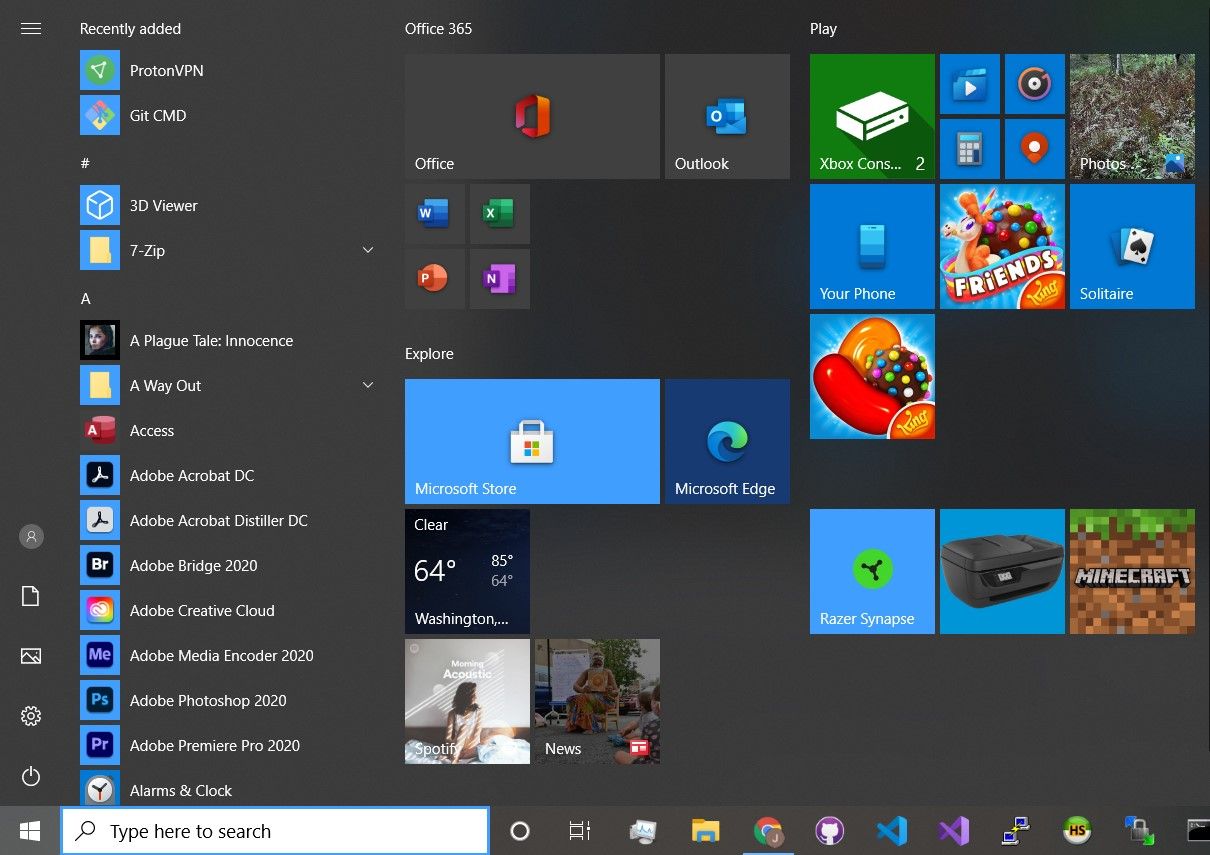Open the Your Phone tile
The height and width of the screenshot is (855, 1210).
872,246
